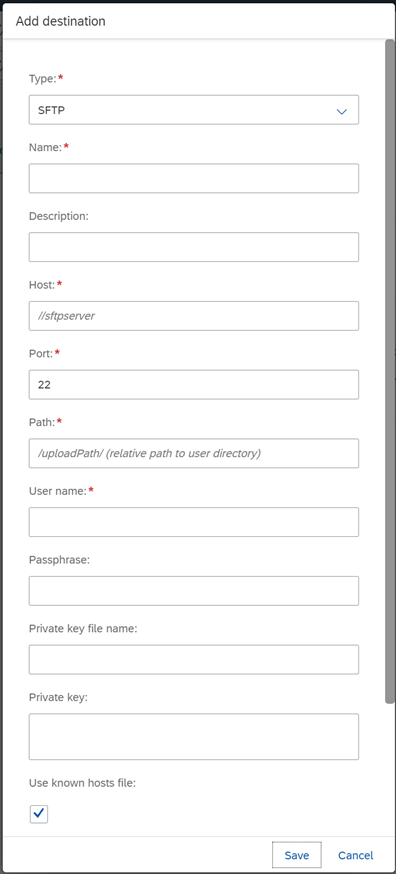Open the Type dropdown showing SFTP
Viewport: 396px width, 874px height.
(x=194, y=110)
